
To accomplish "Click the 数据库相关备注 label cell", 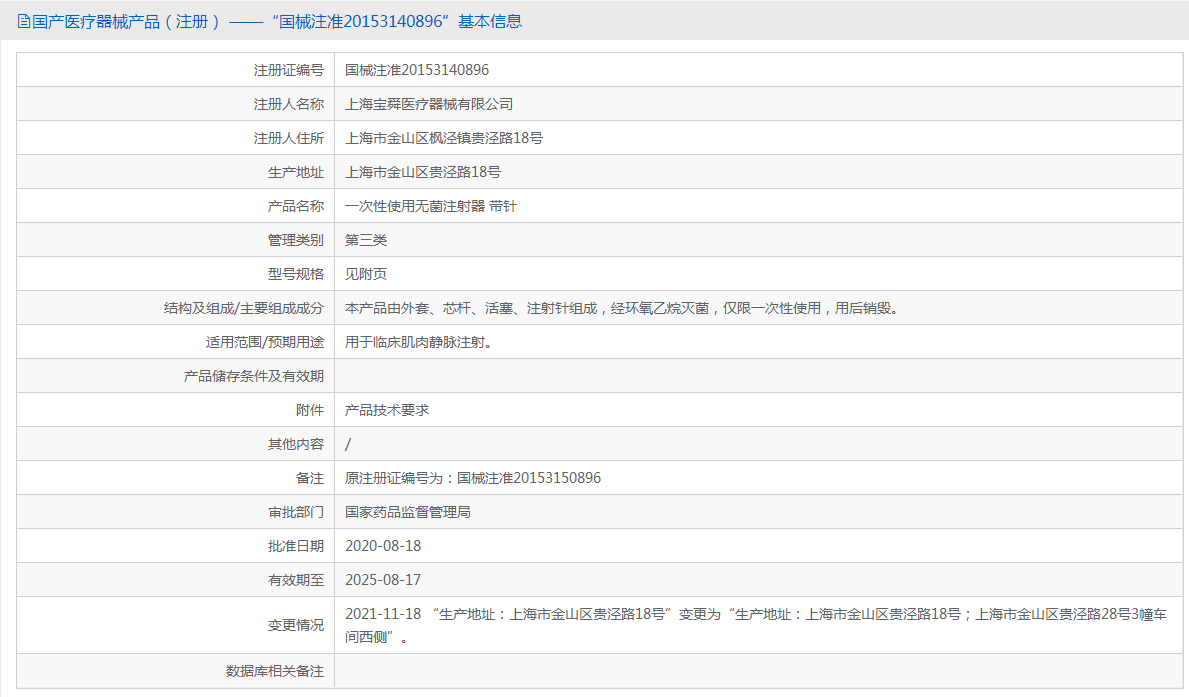I will (x=275, y=671).
